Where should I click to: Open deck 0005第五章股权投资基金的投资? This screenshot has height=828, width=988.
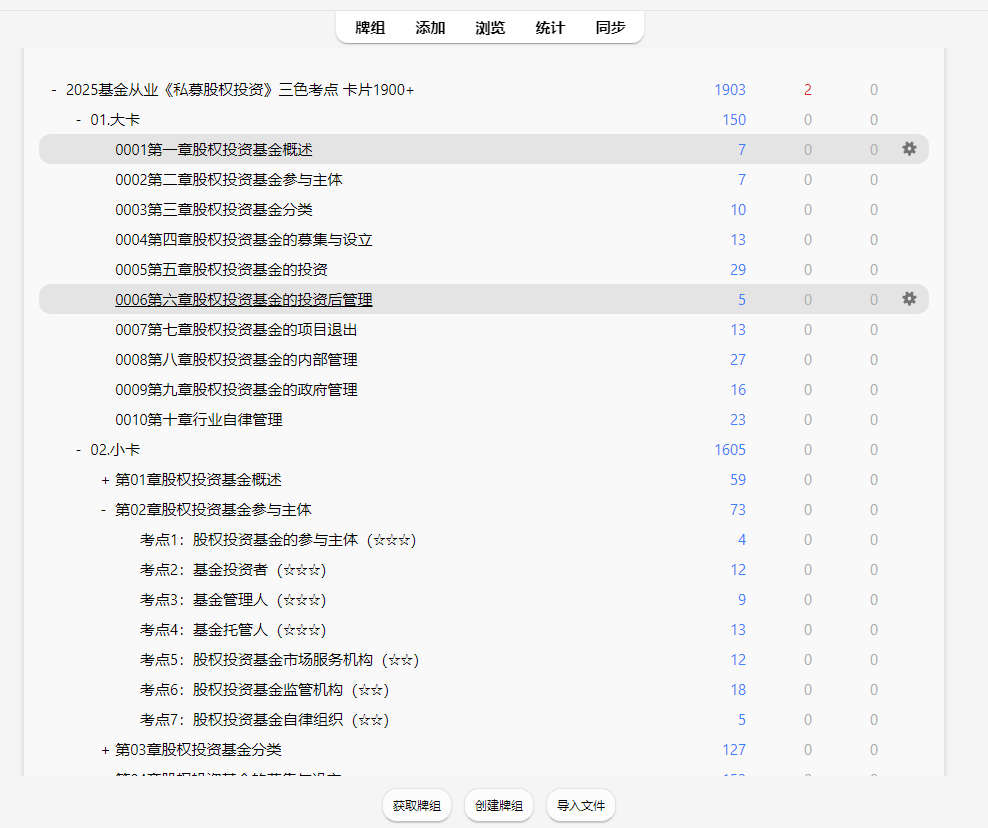[x=221, y=270]
